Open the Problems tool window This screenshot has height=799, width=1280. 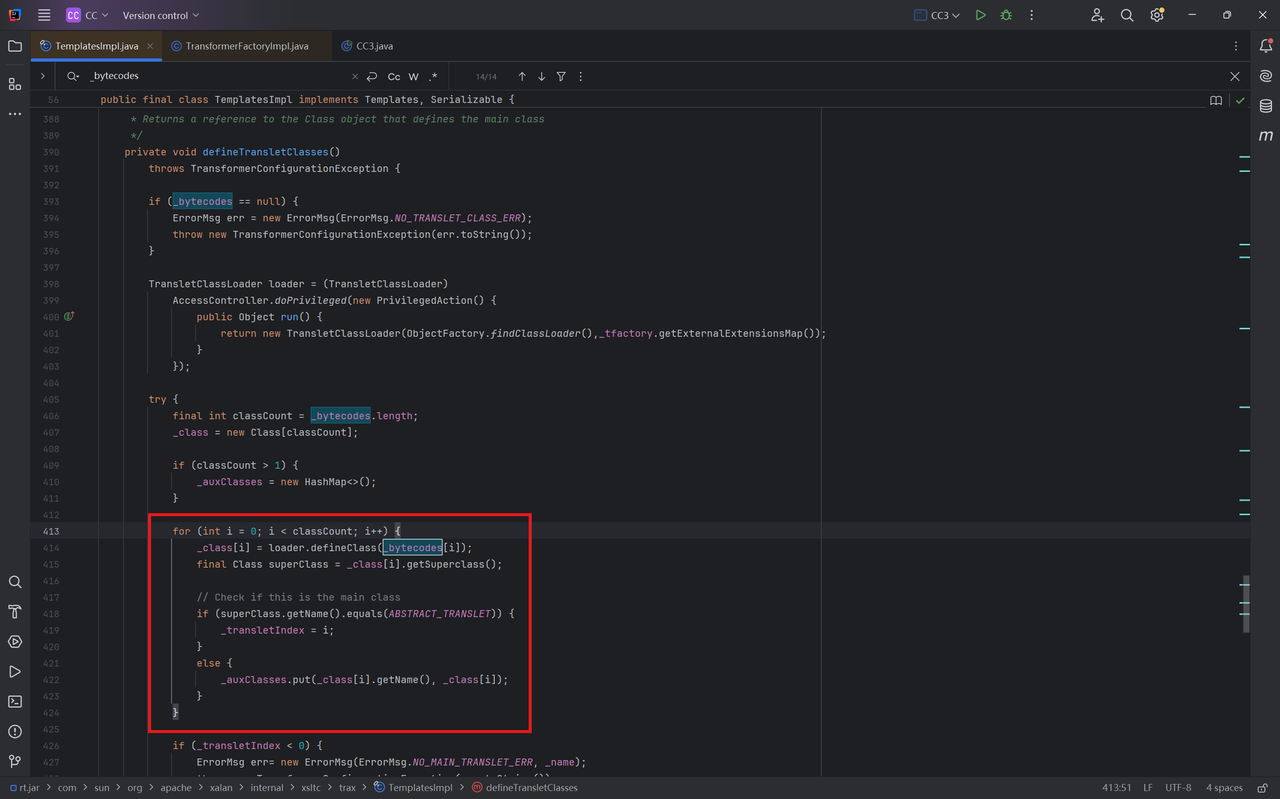(15, 732)
